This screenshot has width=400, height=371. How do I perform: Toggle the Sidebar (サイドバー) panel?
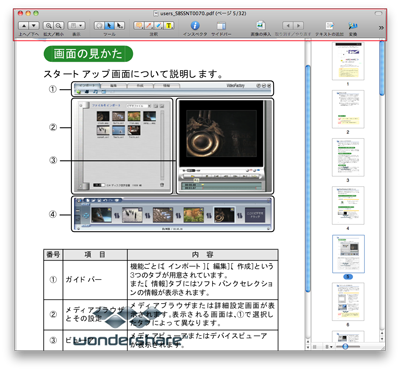pyautogui.click(x=221, y=26)
